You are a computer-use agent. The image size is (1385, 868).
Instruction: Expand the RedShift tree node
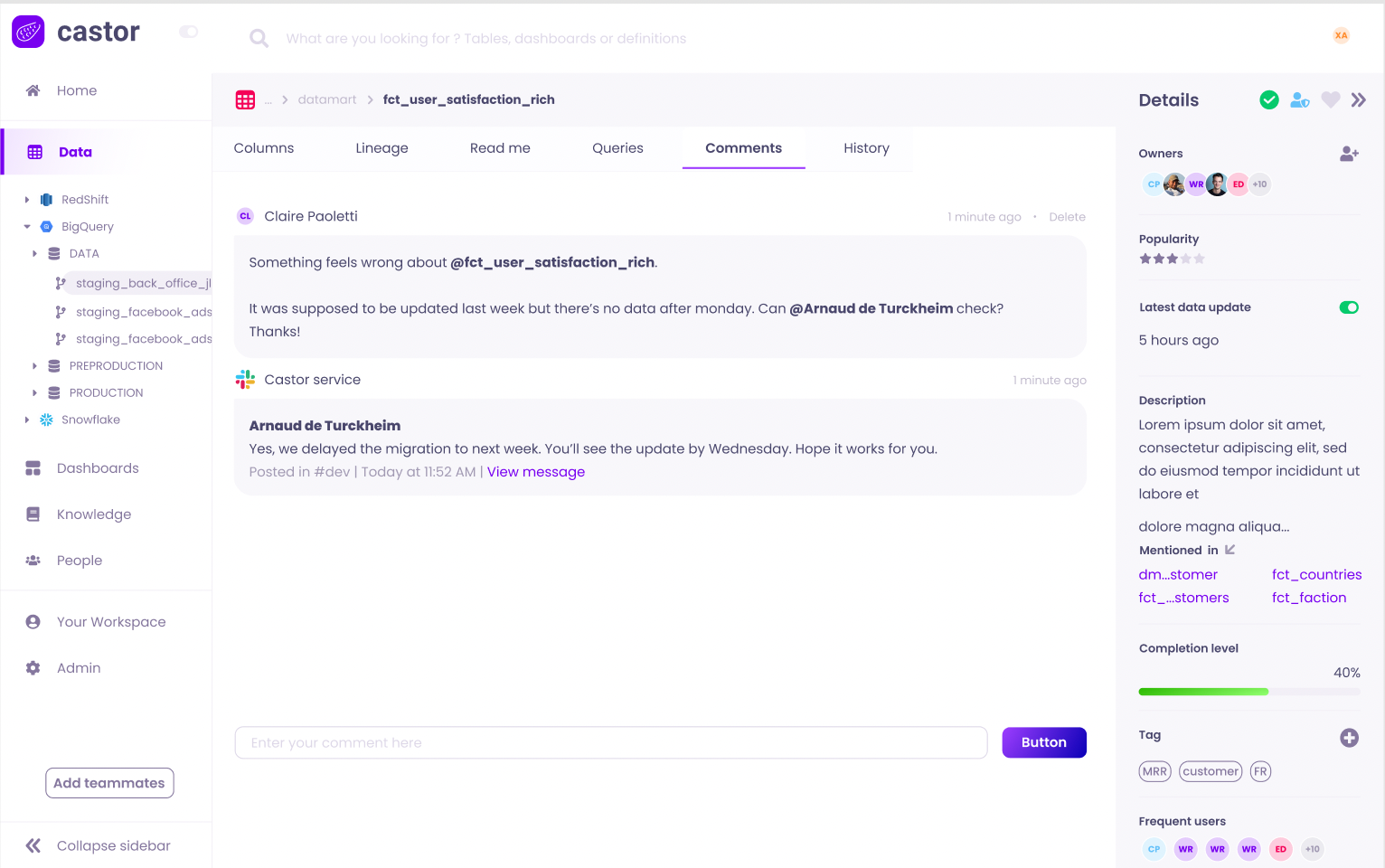click(27, 200)
